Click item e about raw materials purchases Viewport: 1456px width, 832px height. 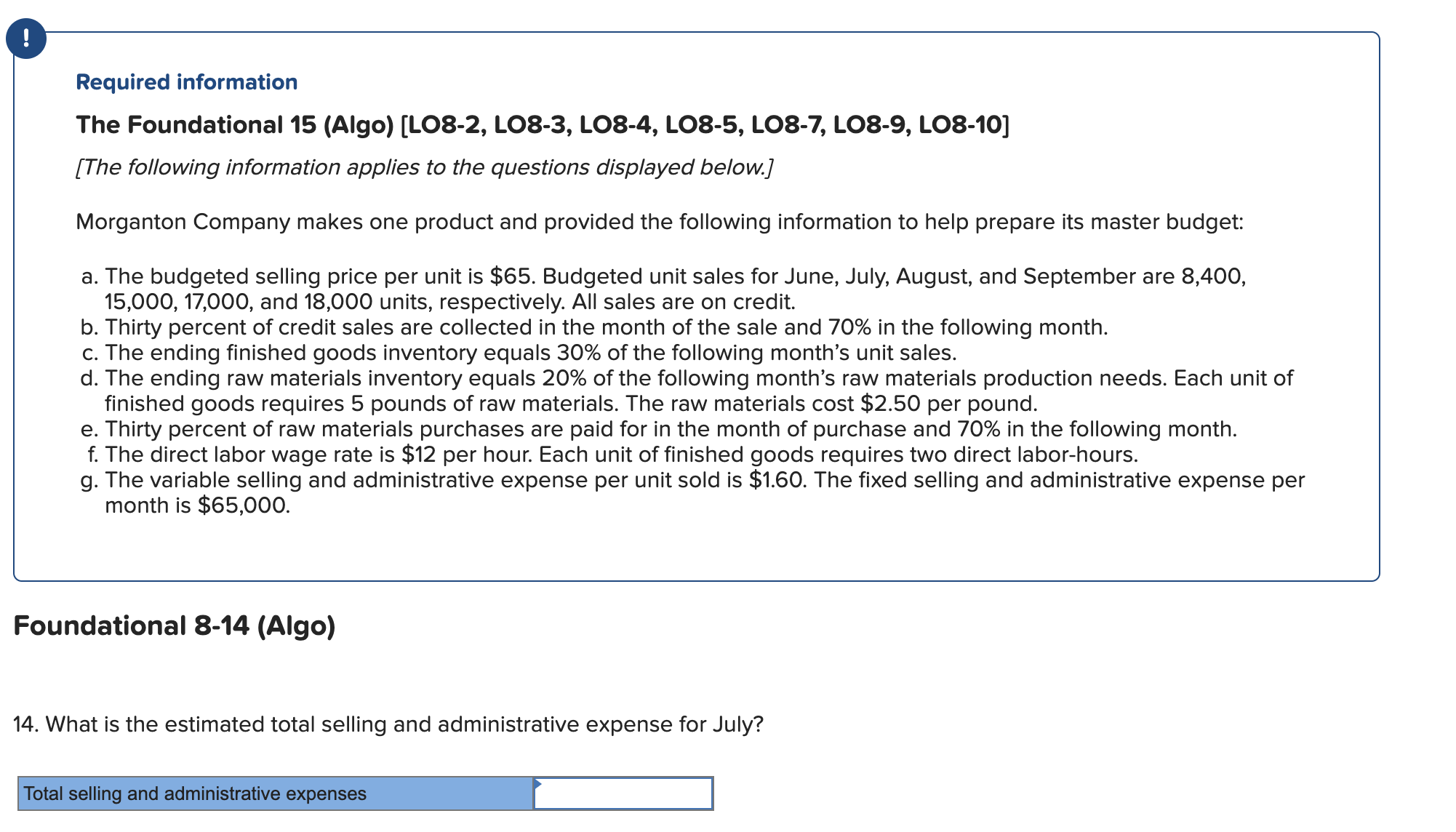pyautogui.click(x=659, y=428)
